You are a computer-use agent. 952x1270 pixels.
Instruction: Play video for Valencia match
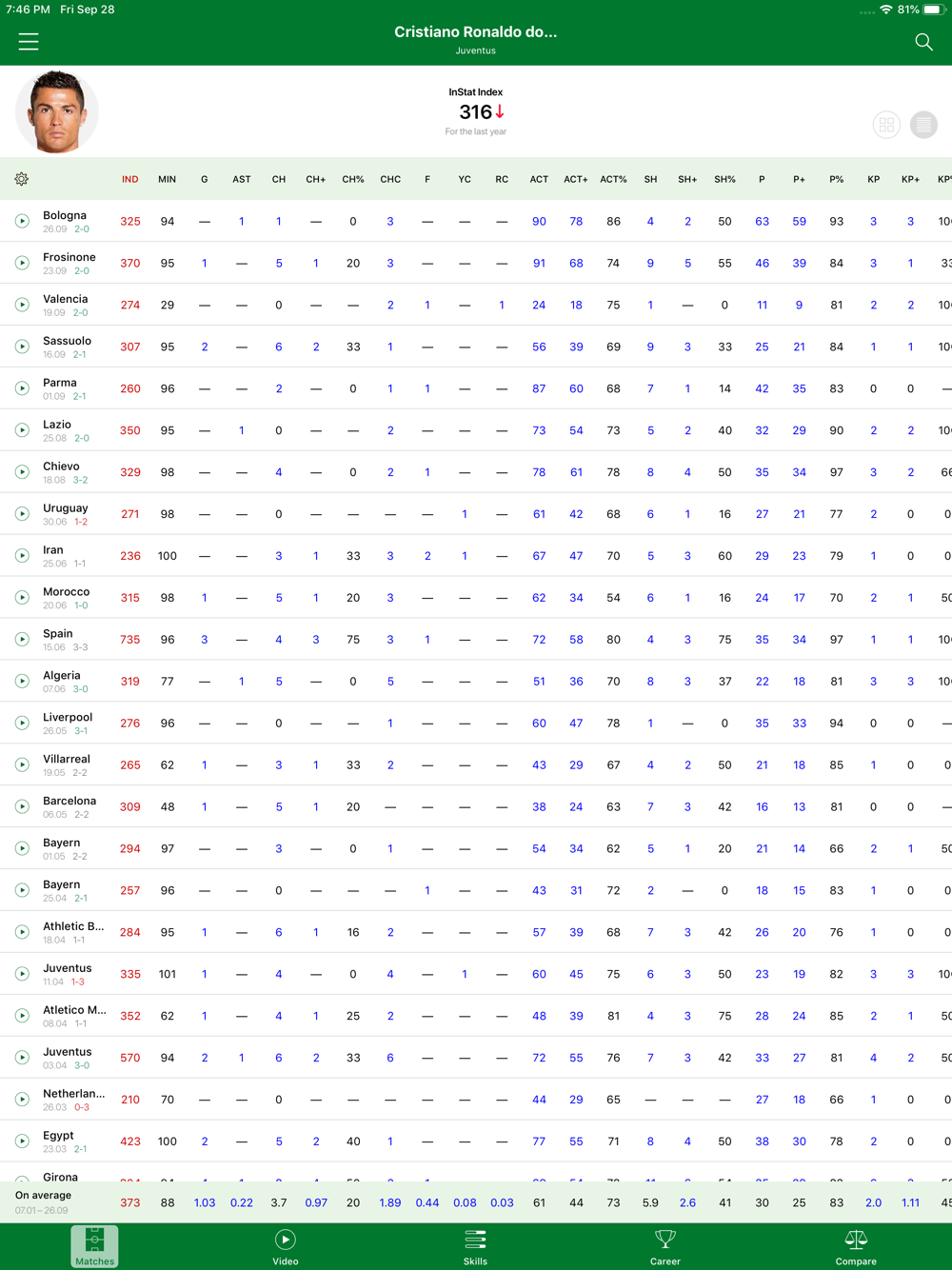[22, 305]
